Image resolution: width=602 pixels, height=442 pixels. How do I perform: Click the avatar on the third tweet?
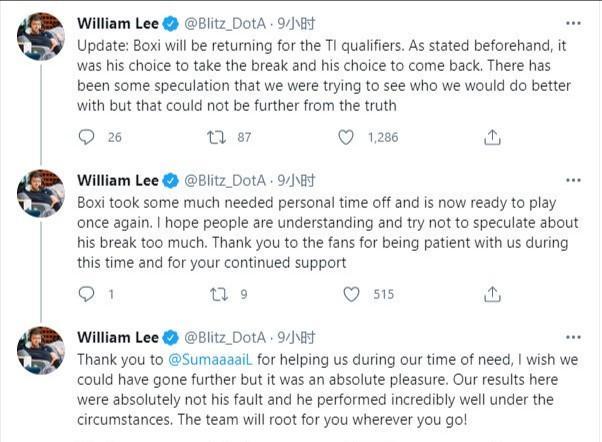click(x=42, y=352)
